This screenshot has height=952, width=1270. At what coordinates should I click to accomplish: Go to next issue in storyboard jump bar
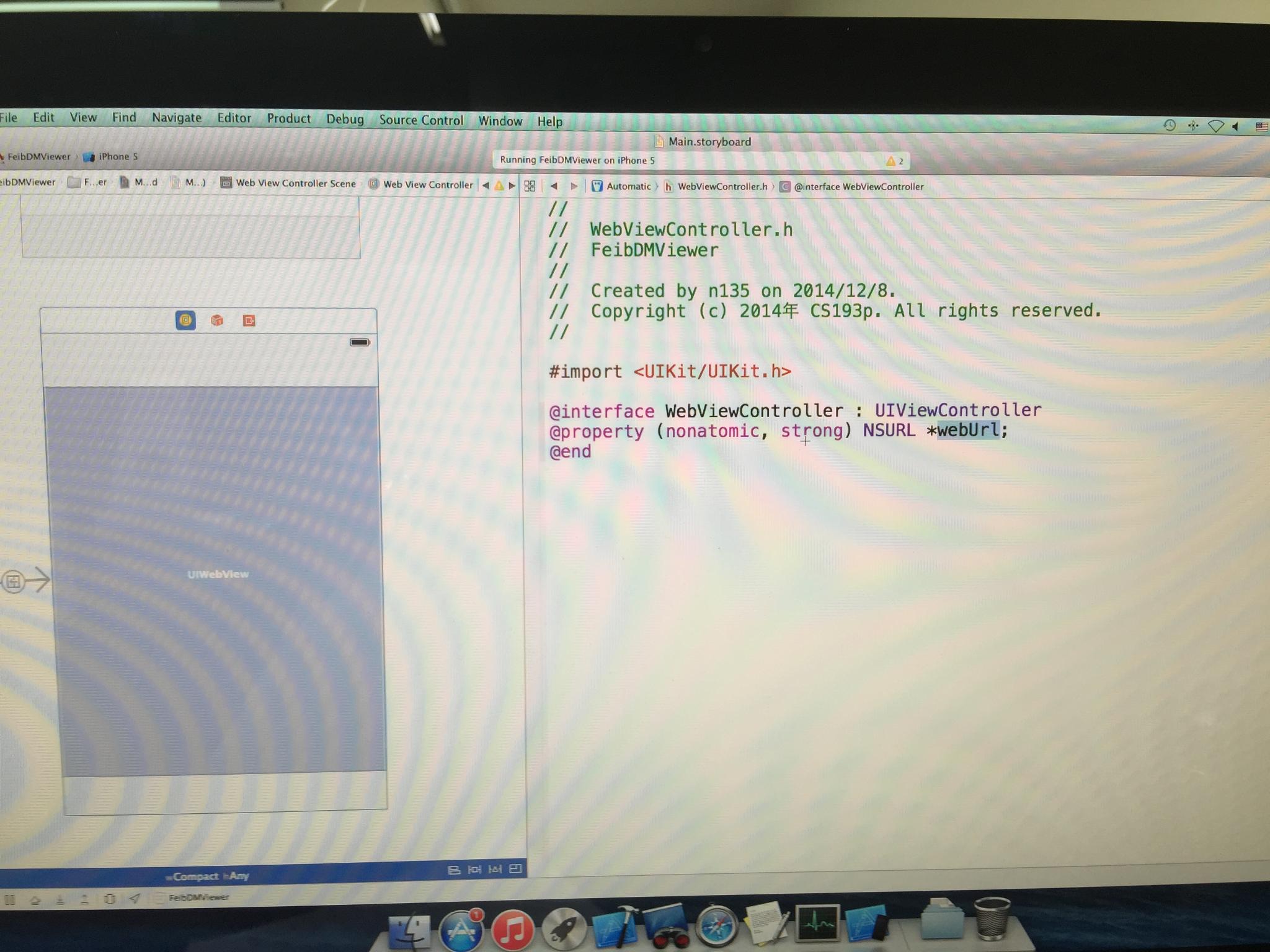coord(512,185)
